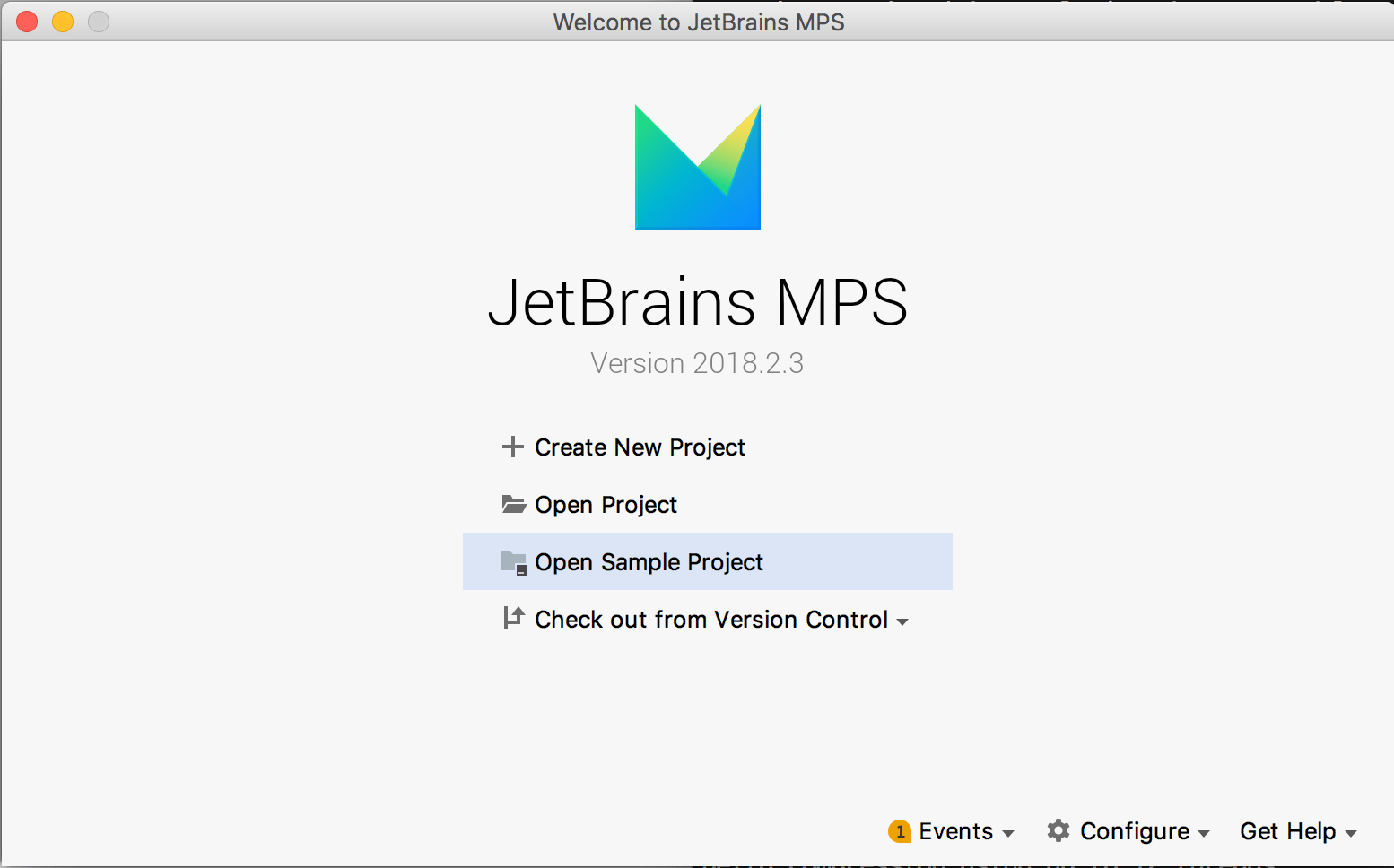1394x868 pixels.
Task: Select Open Sample Project
Action: click(x=649, y=561)
